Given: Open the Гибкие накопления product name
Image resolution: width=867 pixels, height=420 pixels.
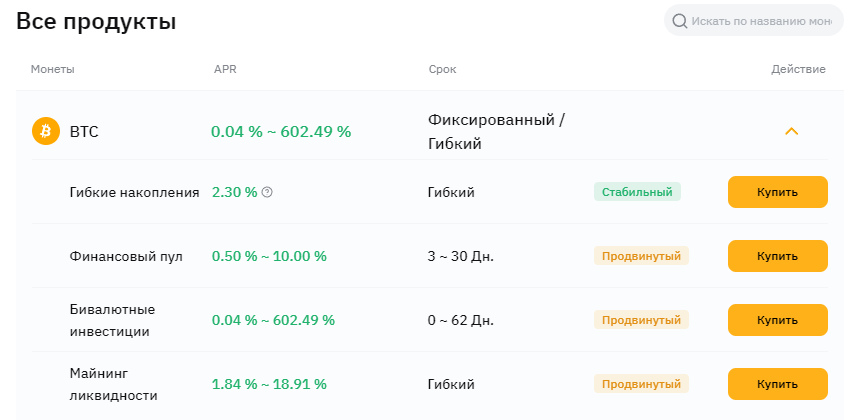Looking at the screenshot, I should pyautogui.click(x=134, y=192).
